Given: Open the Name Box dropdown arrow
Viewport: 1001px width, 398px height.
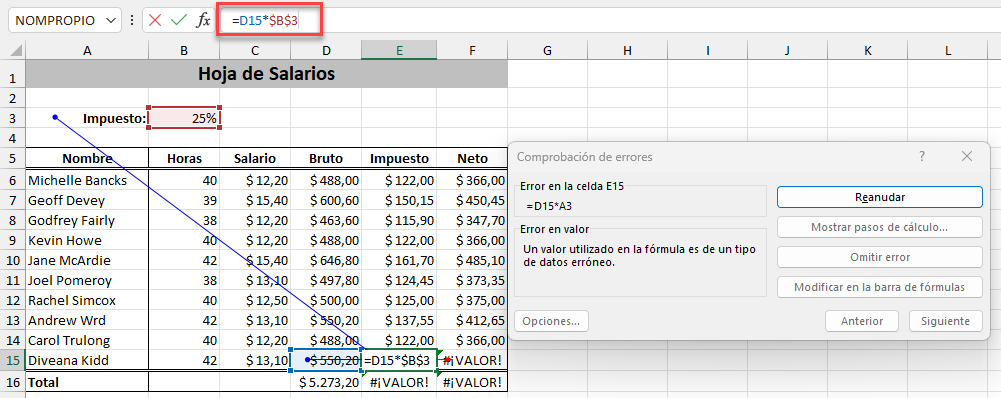Looking at the screenshot, I should [x=110, y=20].
